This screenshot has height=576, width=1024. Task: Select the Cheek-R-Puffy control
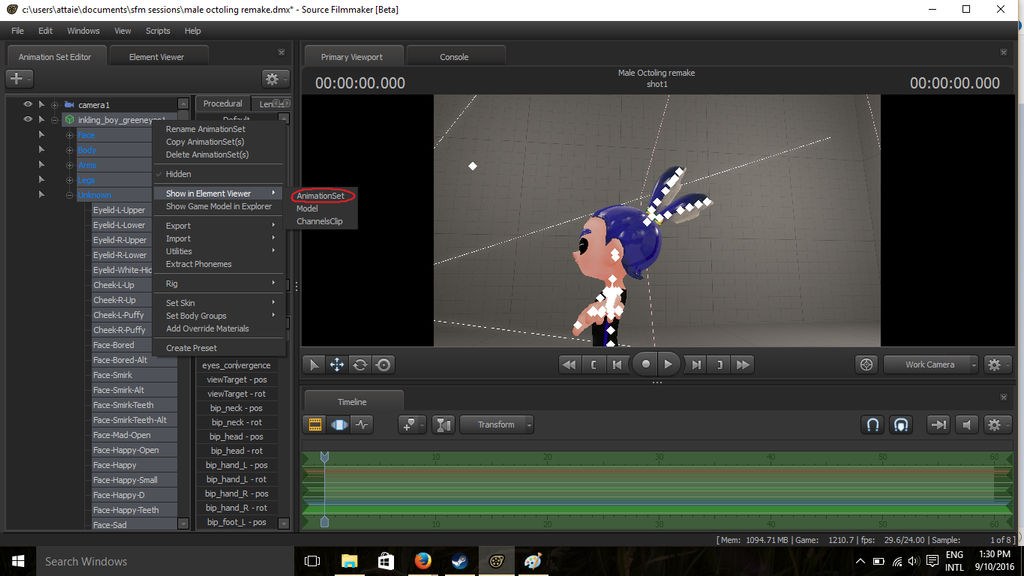pyautogui.click(x=119, y=330)
